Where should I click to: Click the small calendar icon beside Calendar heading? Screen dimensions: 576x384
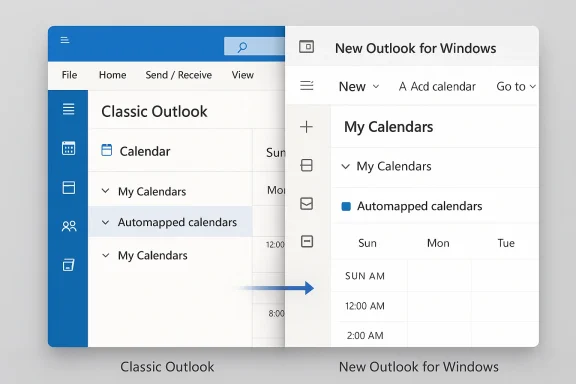[107, 150]
